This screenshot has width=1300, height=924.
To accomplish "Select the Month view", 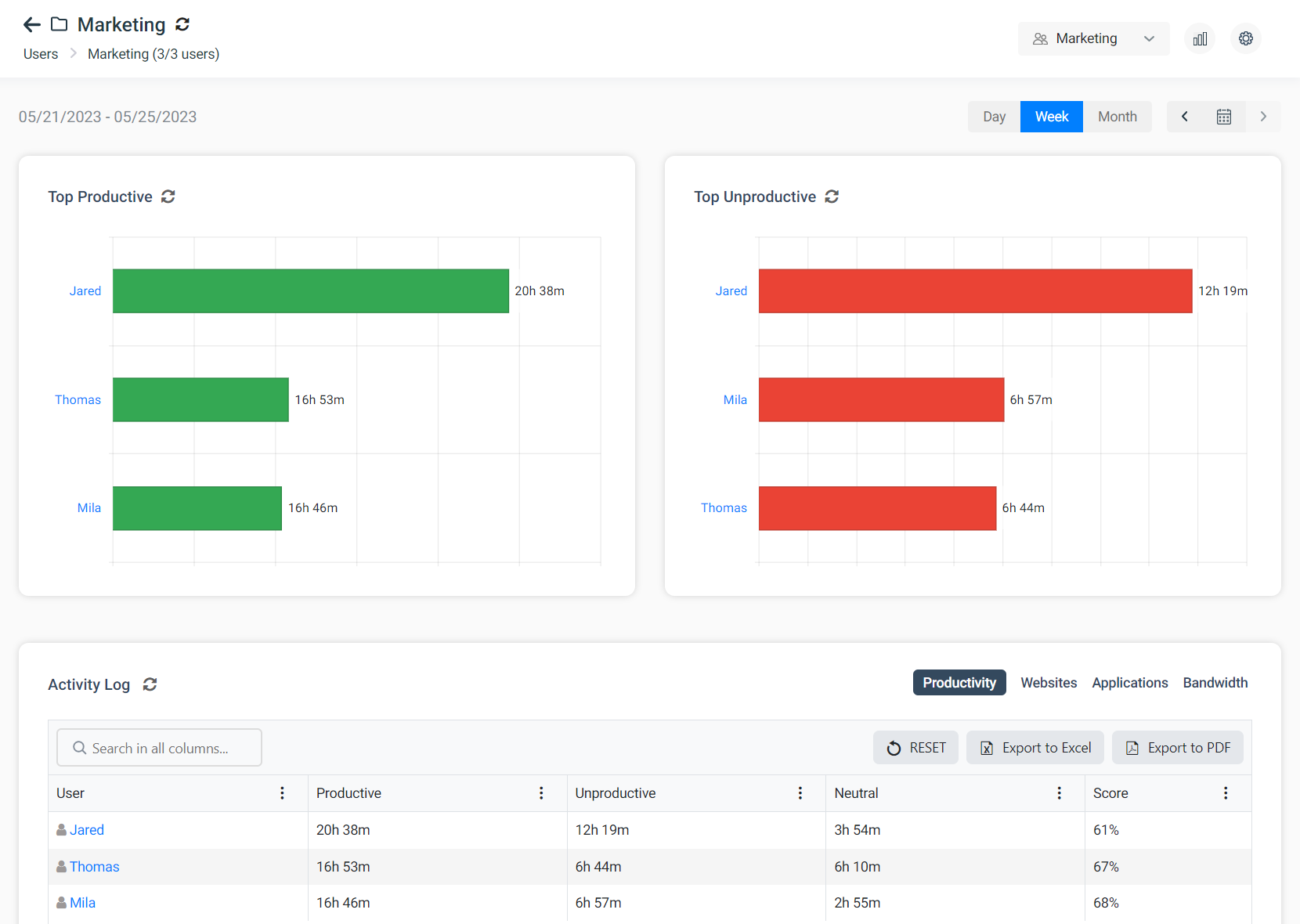I will (1117, 117).
